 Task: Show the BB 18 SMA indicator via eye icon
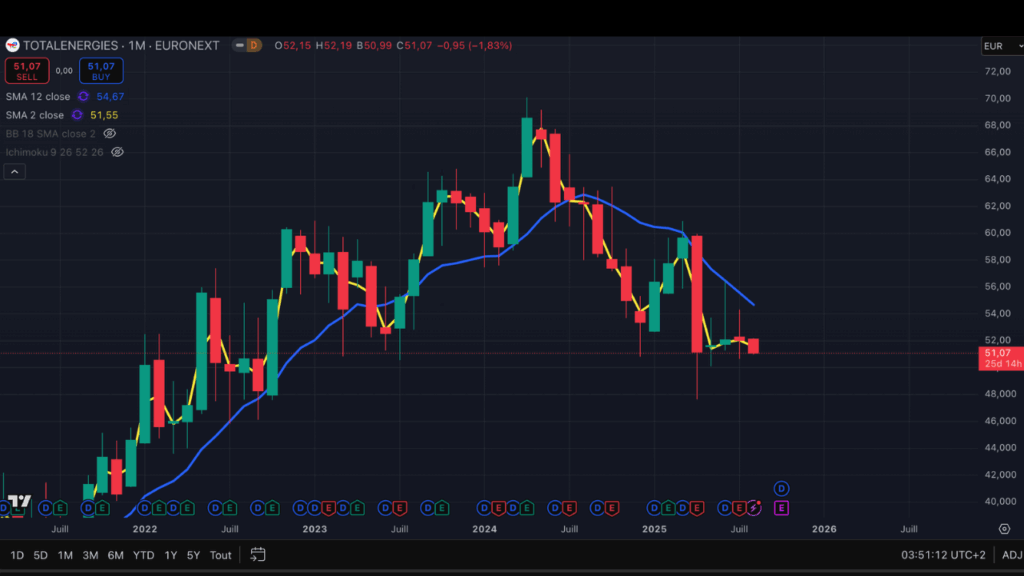110,134
